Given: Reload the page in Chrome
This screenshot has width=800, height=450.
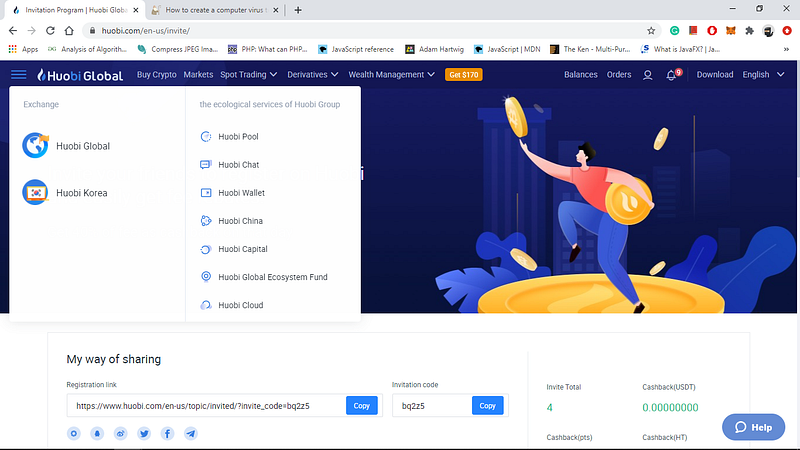Looking at the screenshot, I should tap(50, 31).
